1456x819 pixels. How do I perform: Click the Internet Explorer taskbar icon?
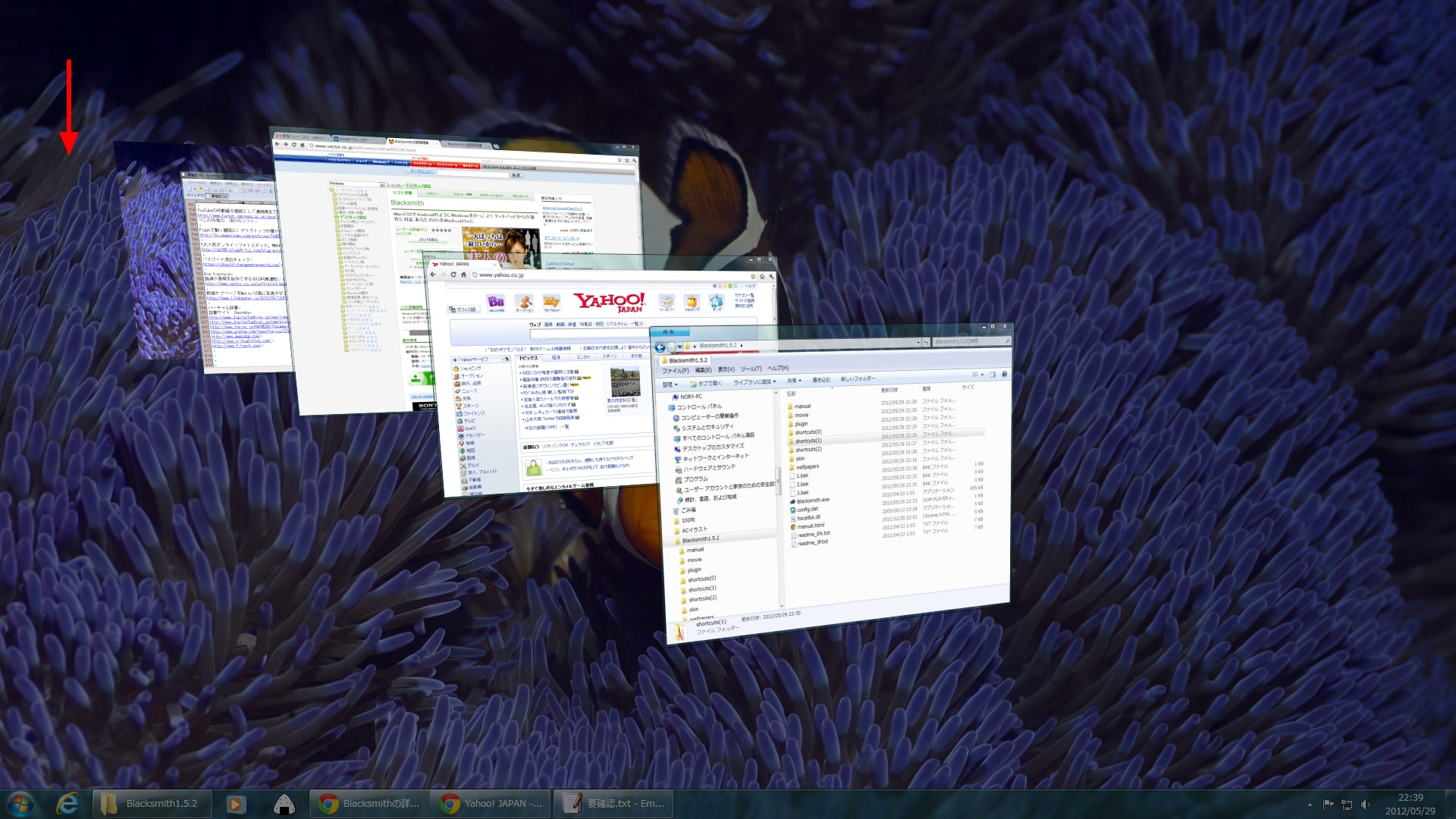(x=67, y=804)
